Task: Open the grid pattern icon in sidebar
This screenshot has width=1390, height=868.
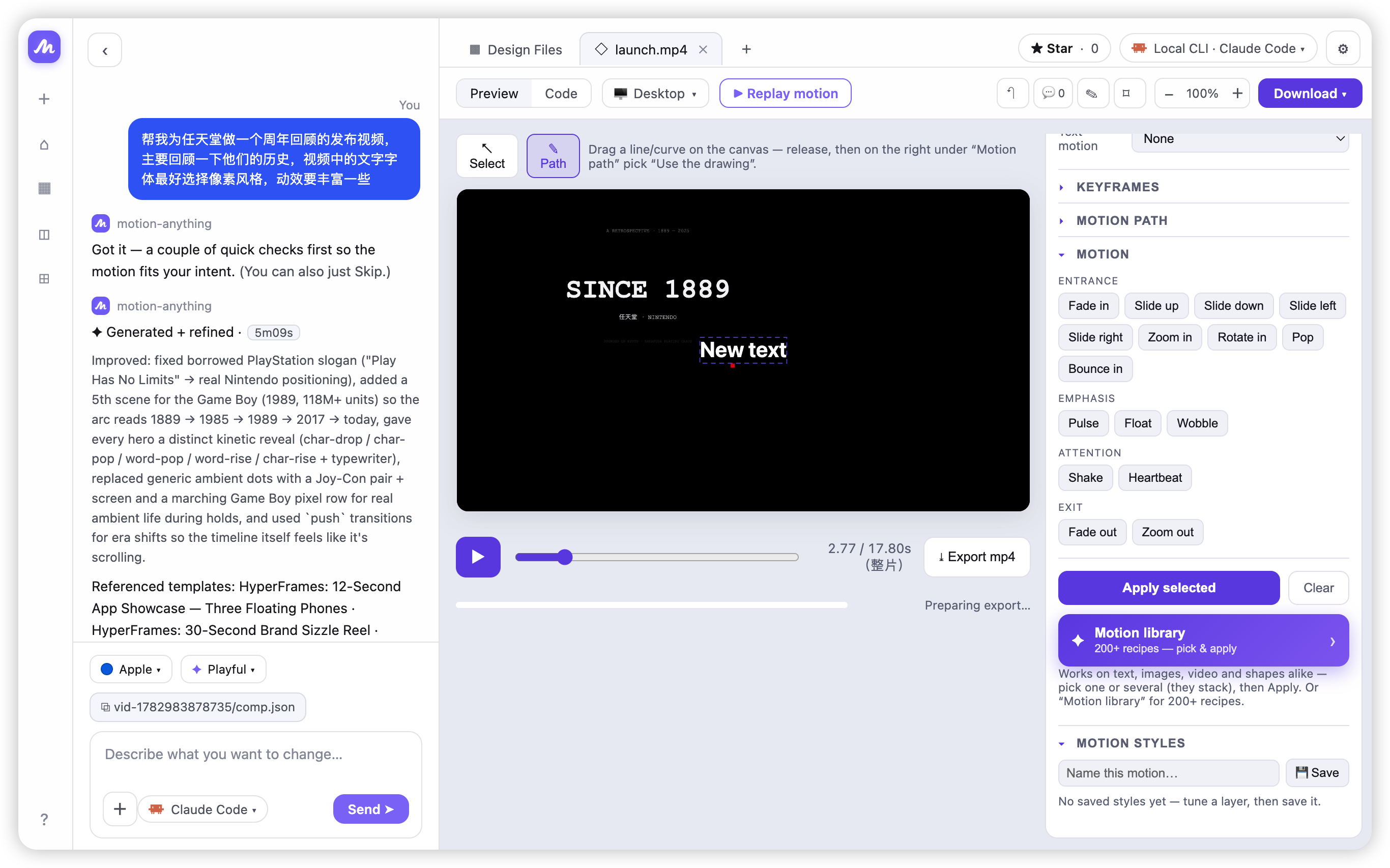Action: [x=44, y=188]
